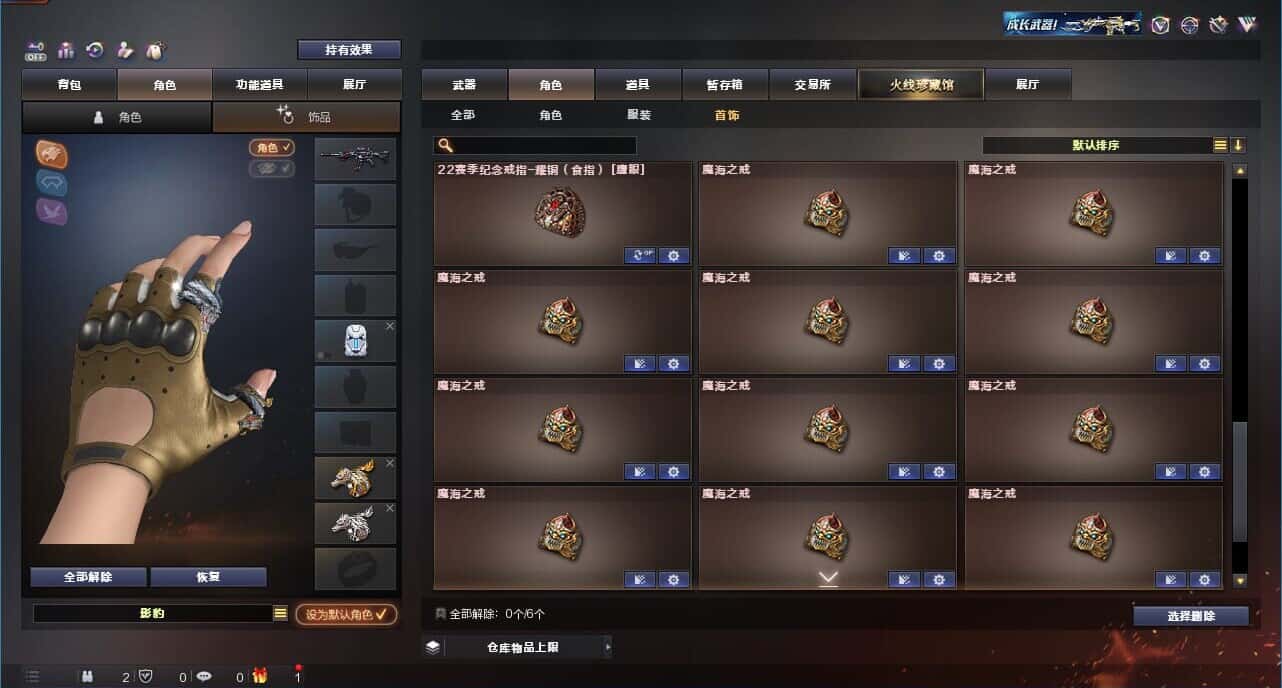
Task: Toggle 设为默认角色 checkbox button
Action: (x=346, y=614)
